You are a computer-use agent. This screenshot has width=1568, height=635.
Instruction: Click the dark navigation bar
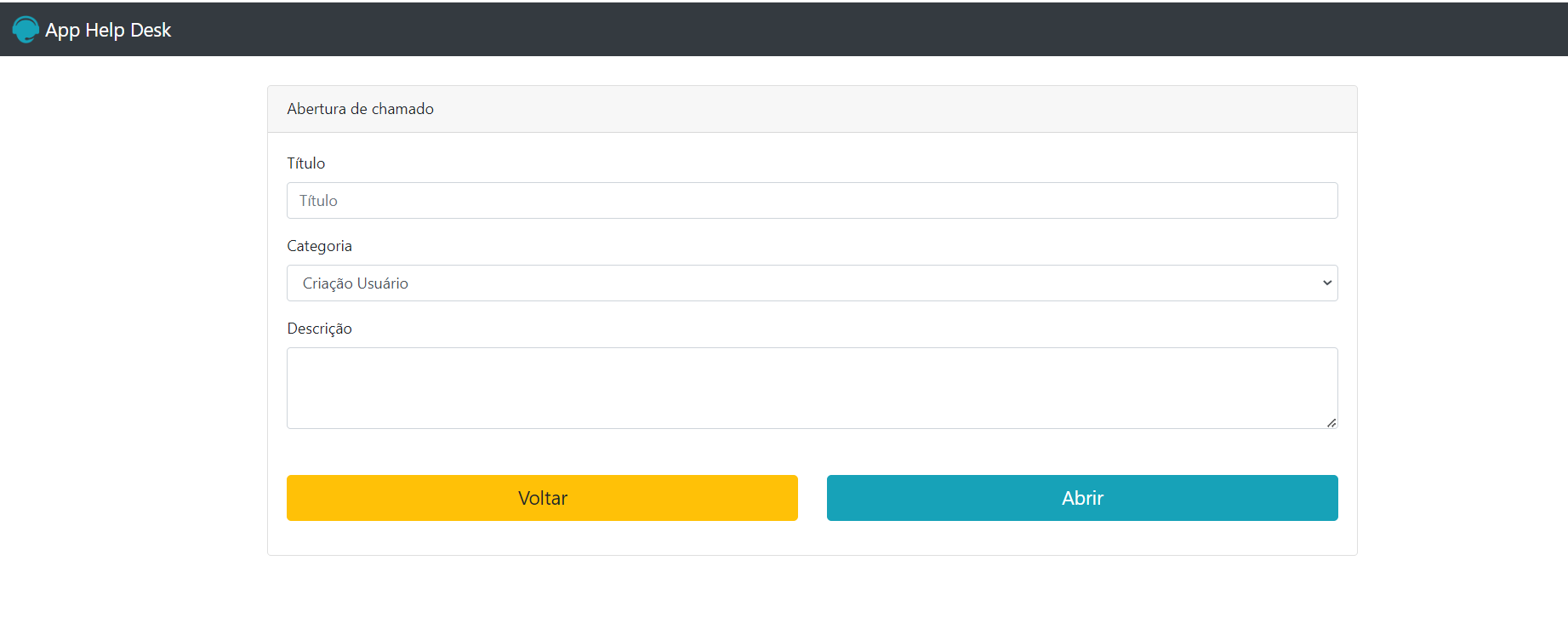point(766,29)
